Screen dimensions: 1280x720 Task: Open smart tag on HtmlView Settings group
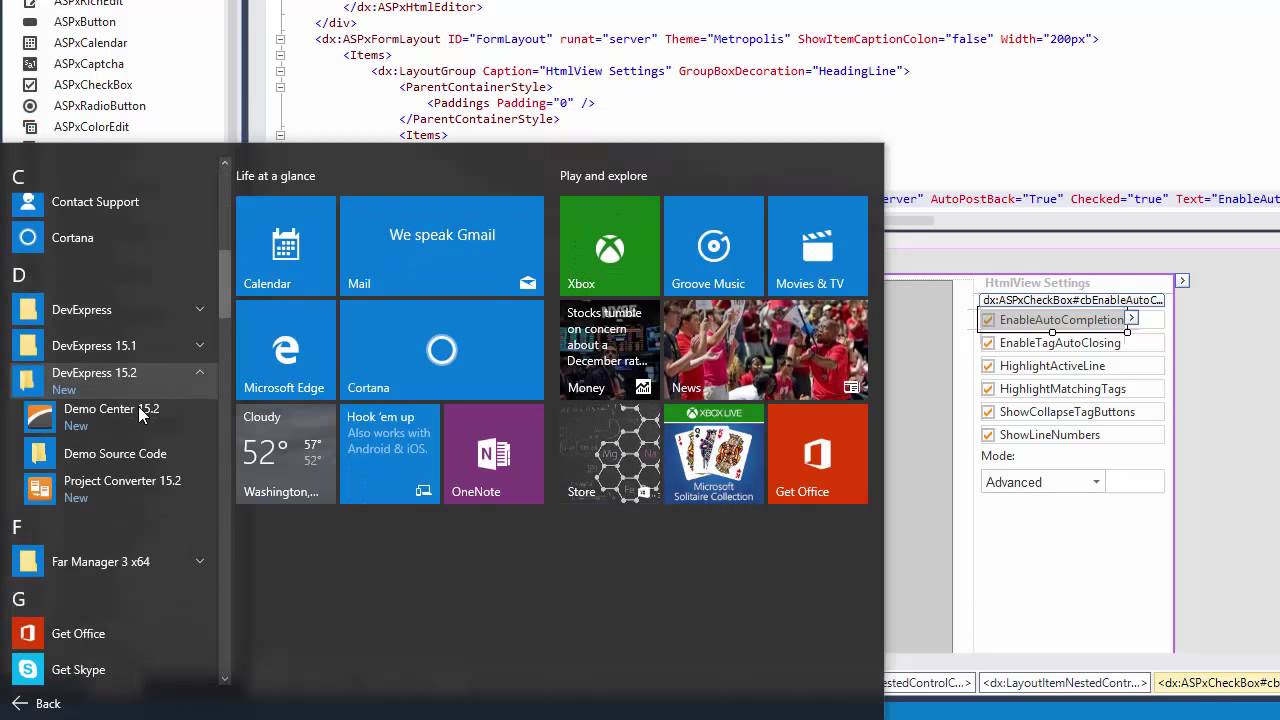point(1182,281)
